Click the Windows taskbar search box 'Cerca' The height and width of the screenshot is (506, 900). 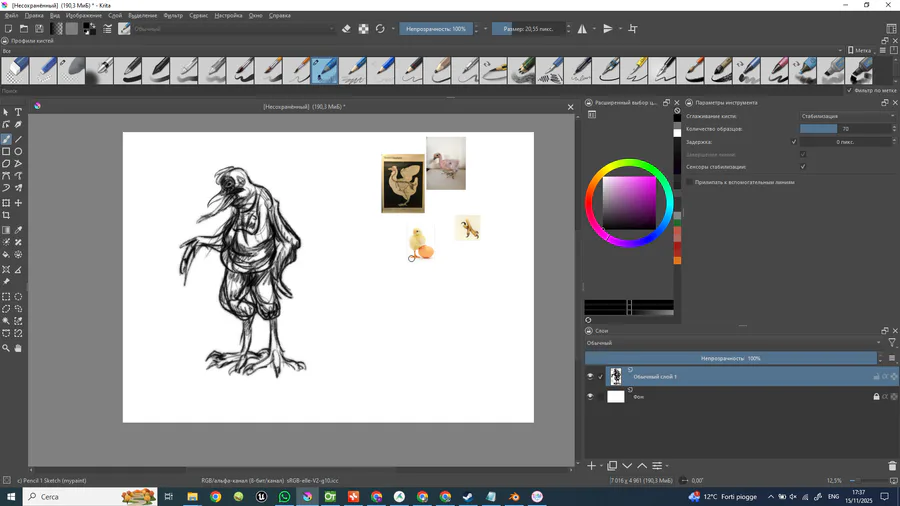click(x=90, y=497)
